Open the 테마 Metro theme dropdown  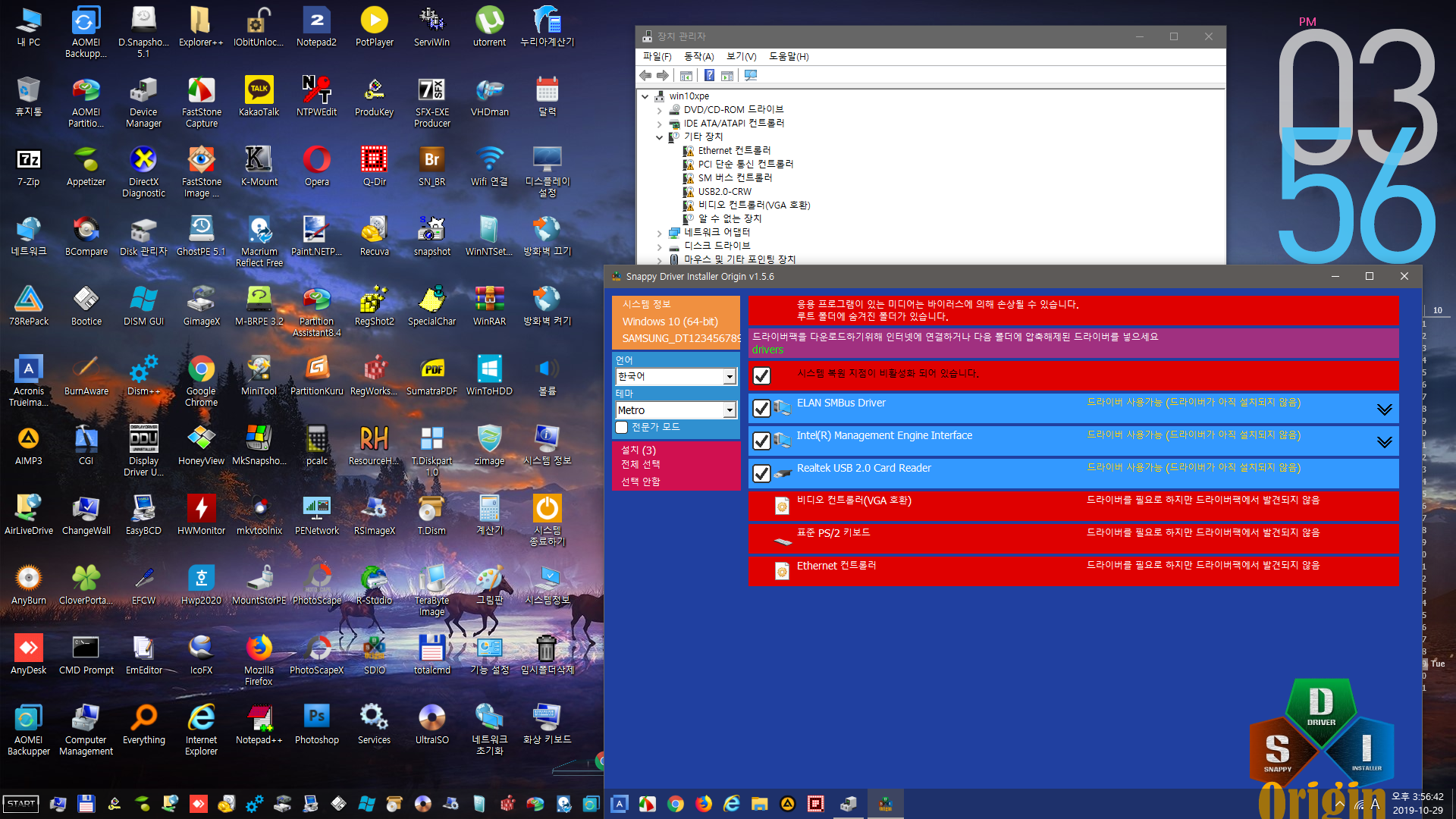click(x=676, y=410)
